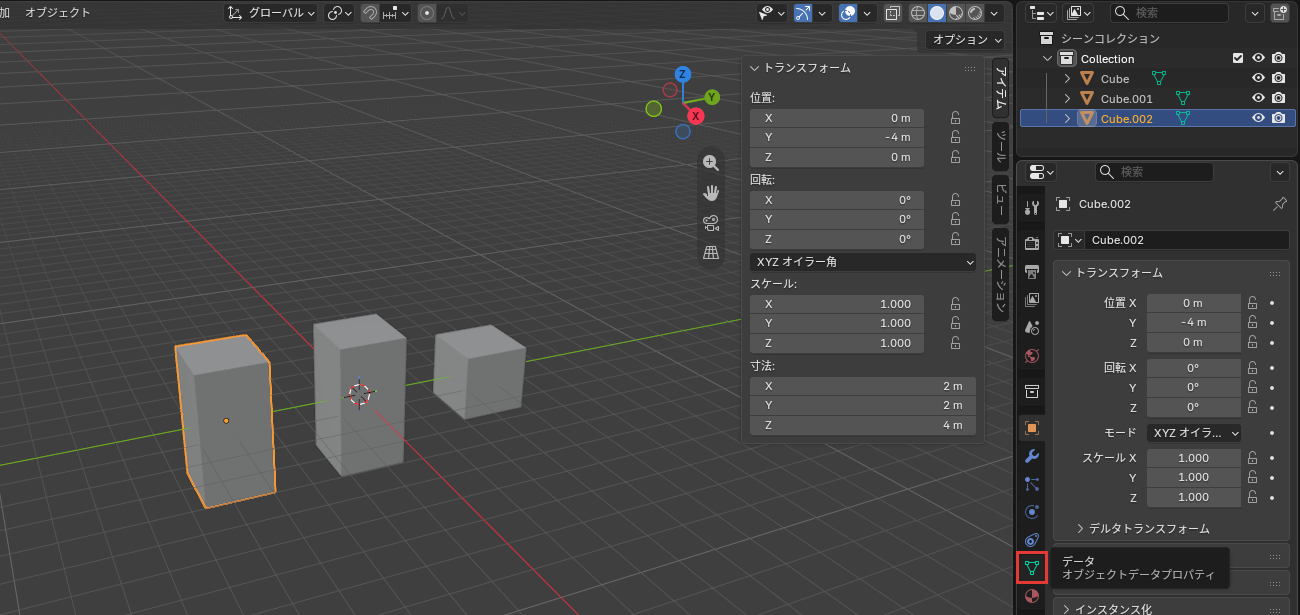Click the zoom magnifier viewport gizmo
The width and height of the screenshot is (1300, 615).
[711, 163]
